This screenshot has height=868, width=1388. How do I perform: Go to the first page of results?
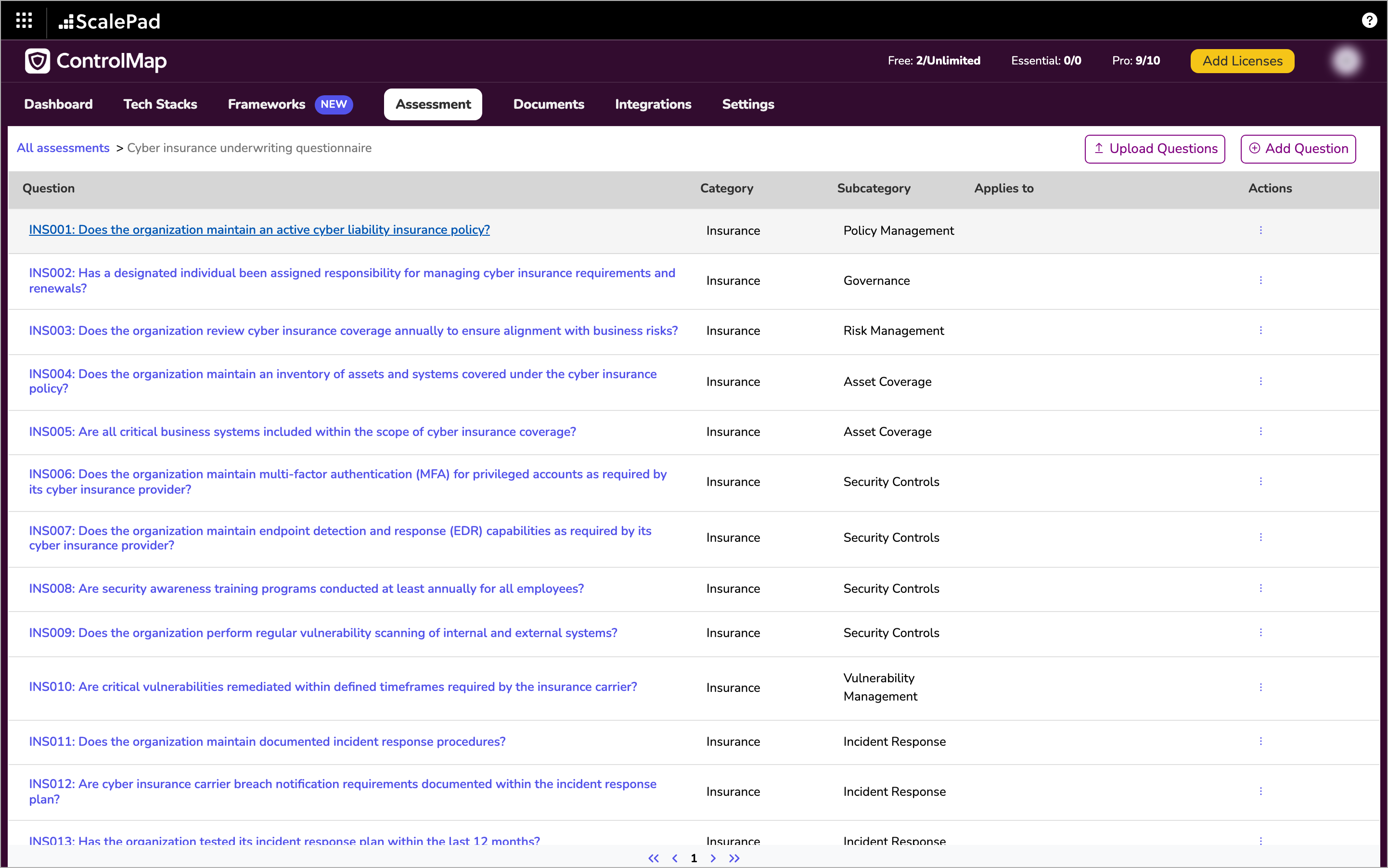tap(654, 858)
